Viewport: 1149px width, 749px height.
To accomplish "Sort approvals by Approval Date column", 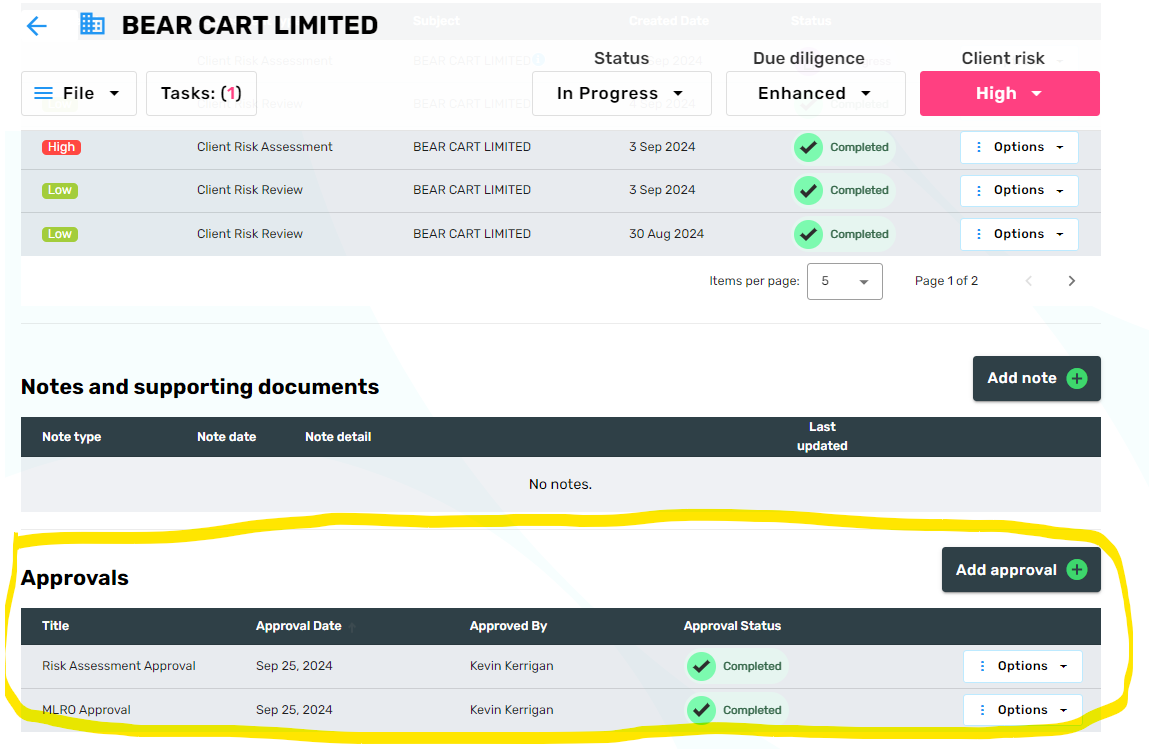I will click(x=299, y=626).
